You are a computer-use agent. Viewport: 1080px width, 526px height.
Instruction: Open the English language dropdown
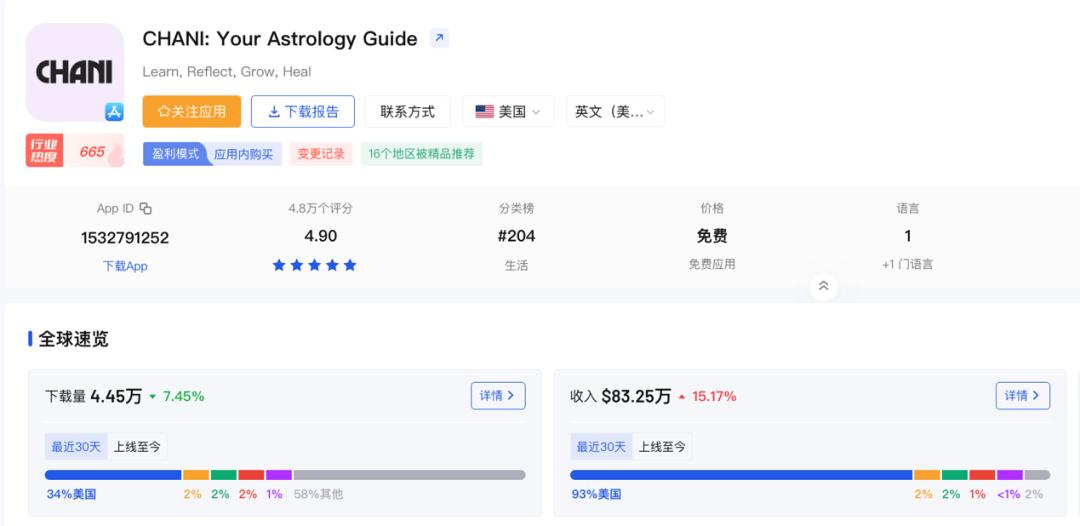pos(615,112)
